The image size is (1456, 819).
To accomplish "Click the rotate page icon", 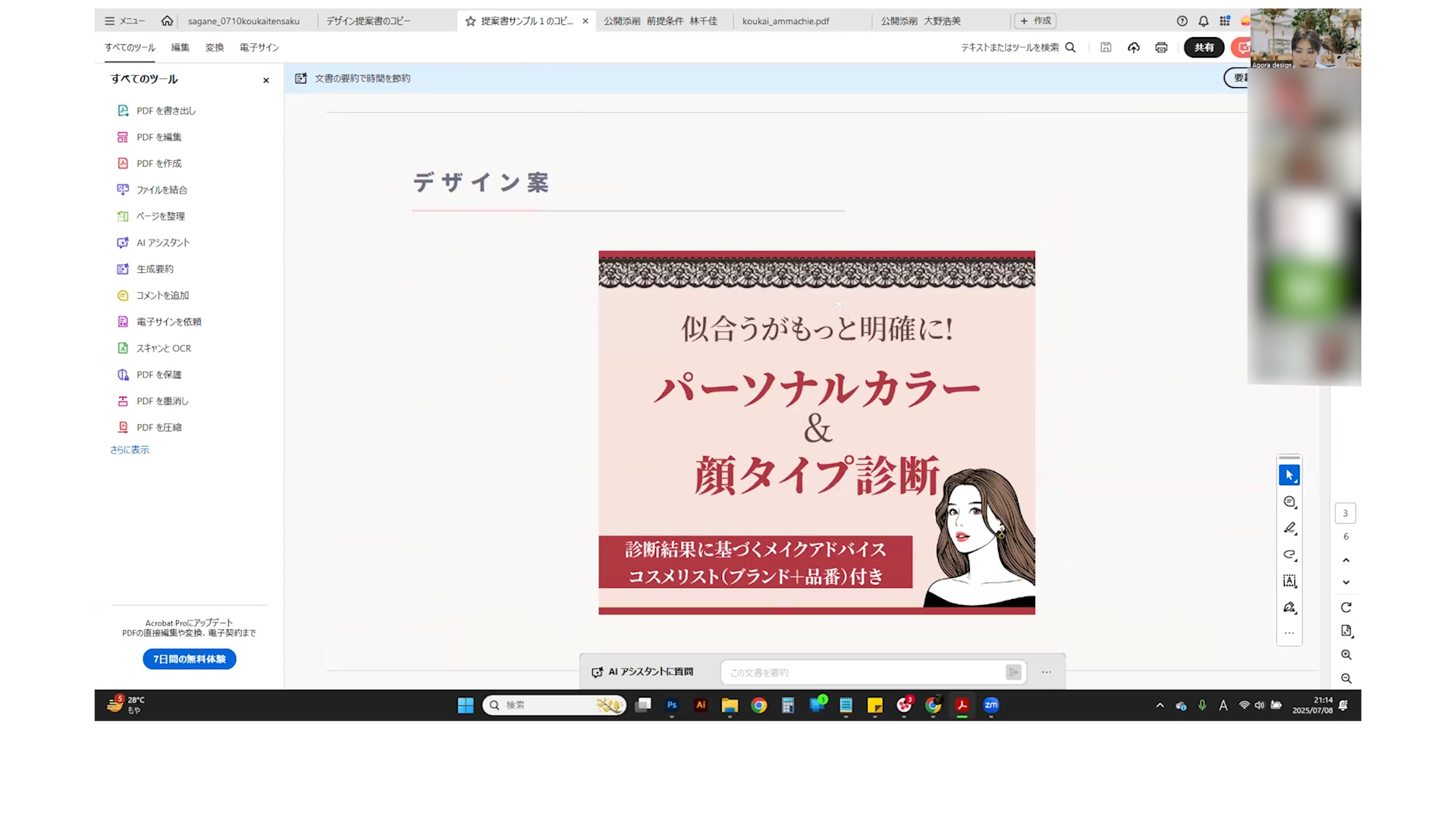I will (x=1346, y=607).
